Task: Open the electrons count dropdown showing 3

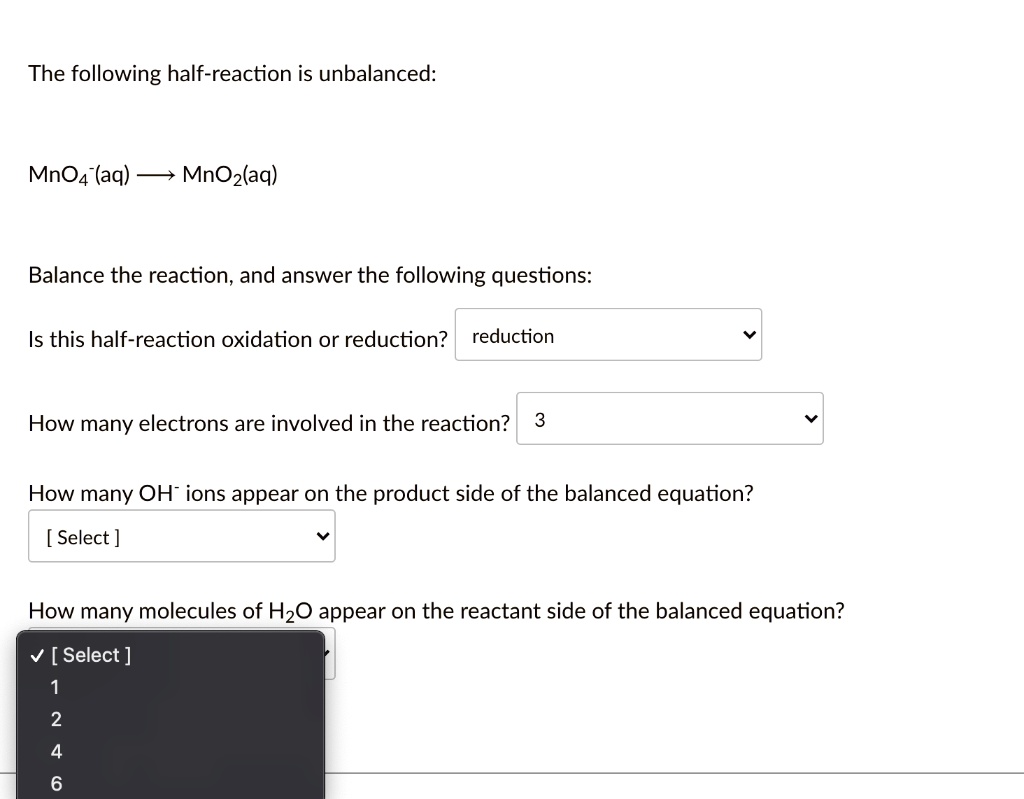Action: (x=670, y=418)
